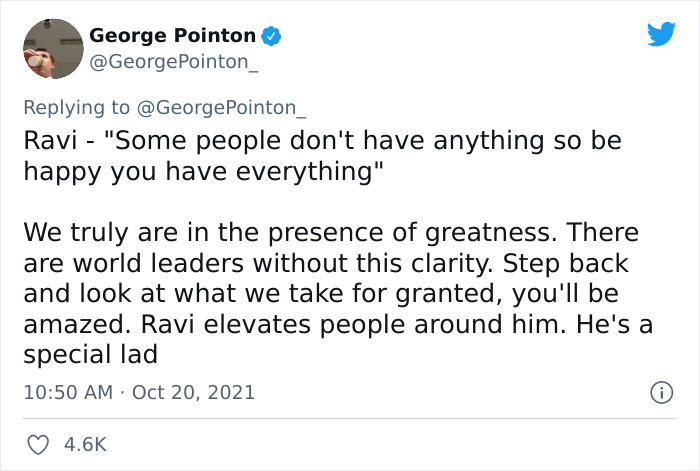Click the George Pointon display name
The image size is (700, 471).
point(172,36)
